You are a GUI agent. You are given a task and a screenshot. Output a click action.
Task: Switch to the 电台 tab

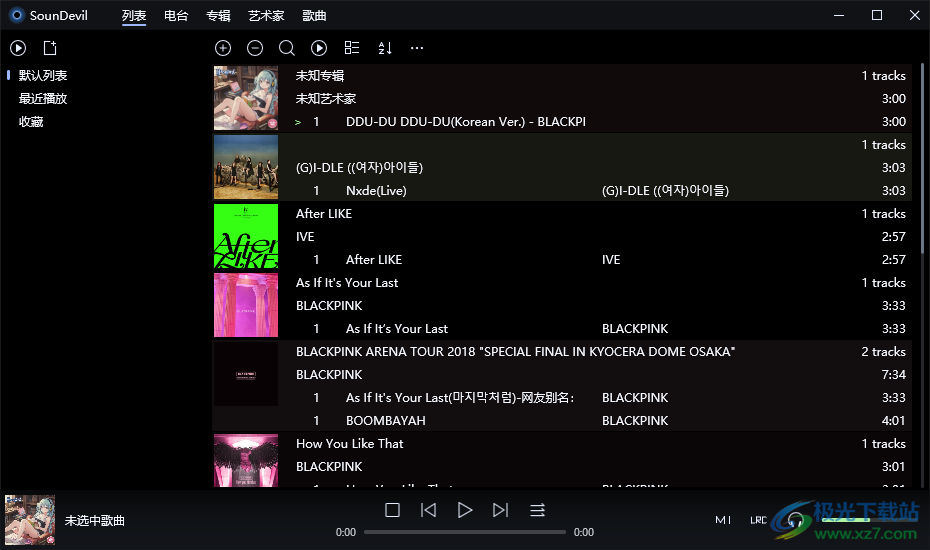(x=176, y=16)
